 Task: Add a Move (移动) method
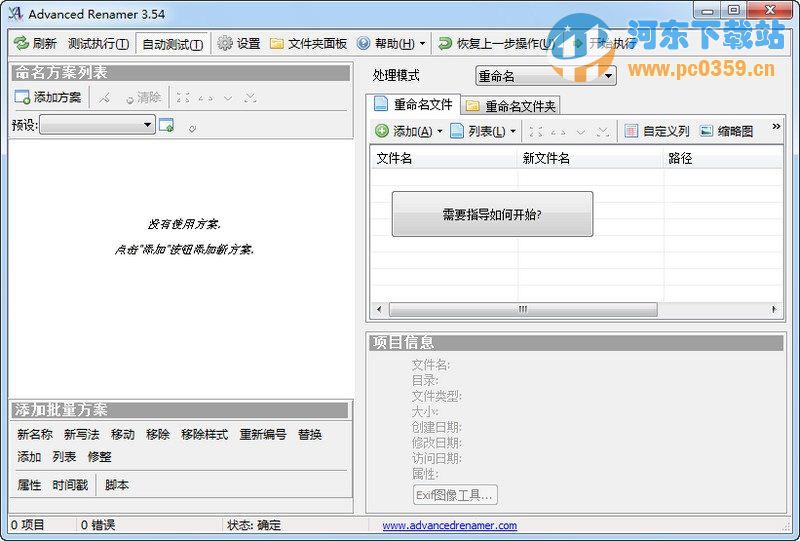pos(123,435)
